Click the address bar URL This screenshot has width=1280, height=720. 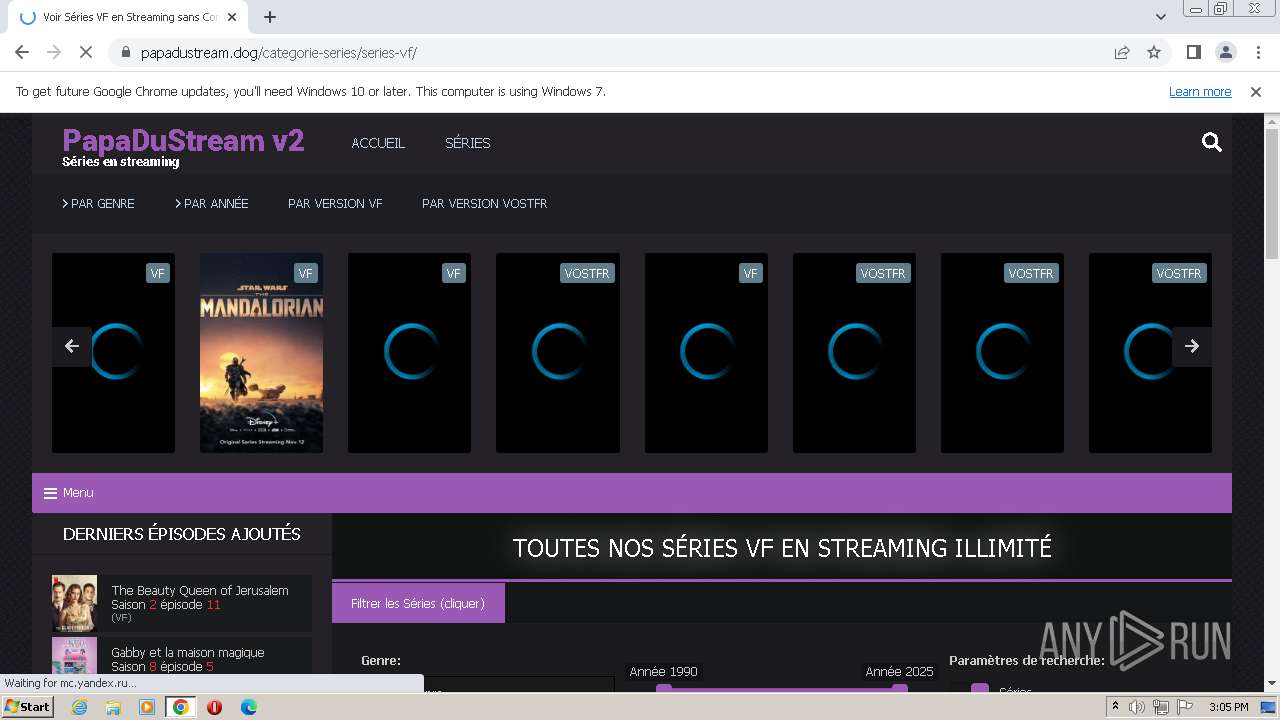tap(279, 52)
